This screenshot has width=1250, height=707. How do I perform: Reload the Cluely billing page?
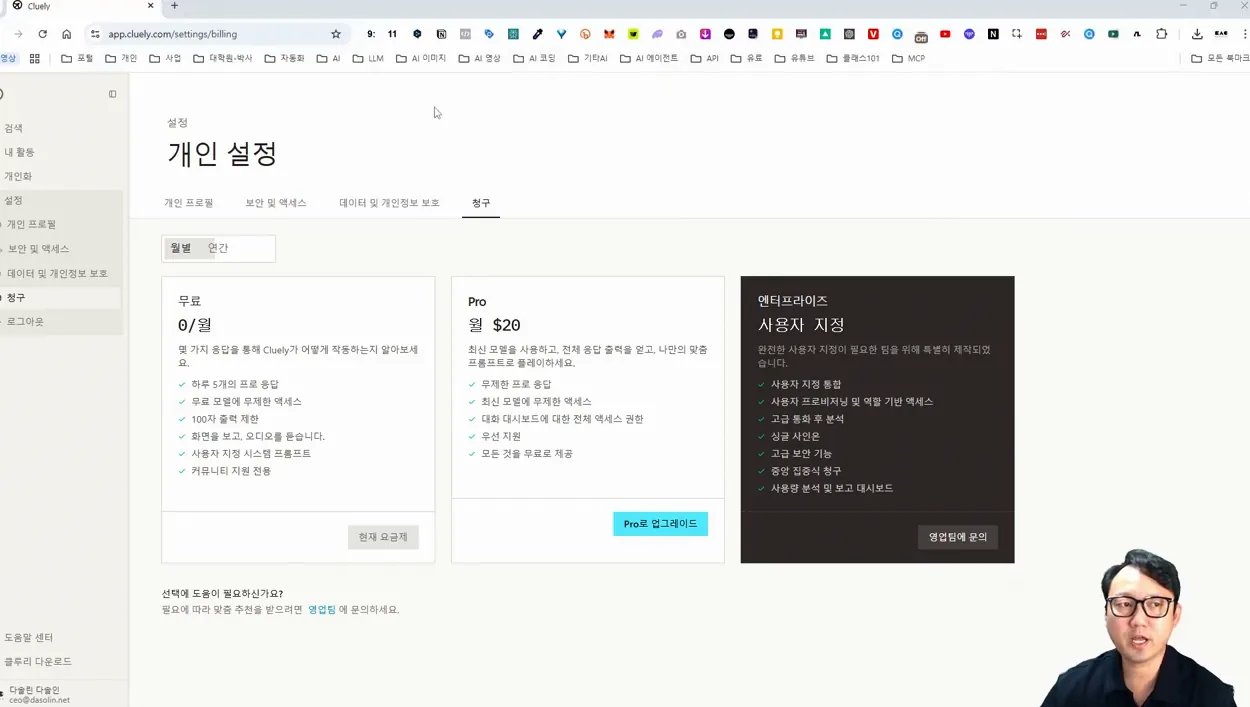[x=42, y=34]
